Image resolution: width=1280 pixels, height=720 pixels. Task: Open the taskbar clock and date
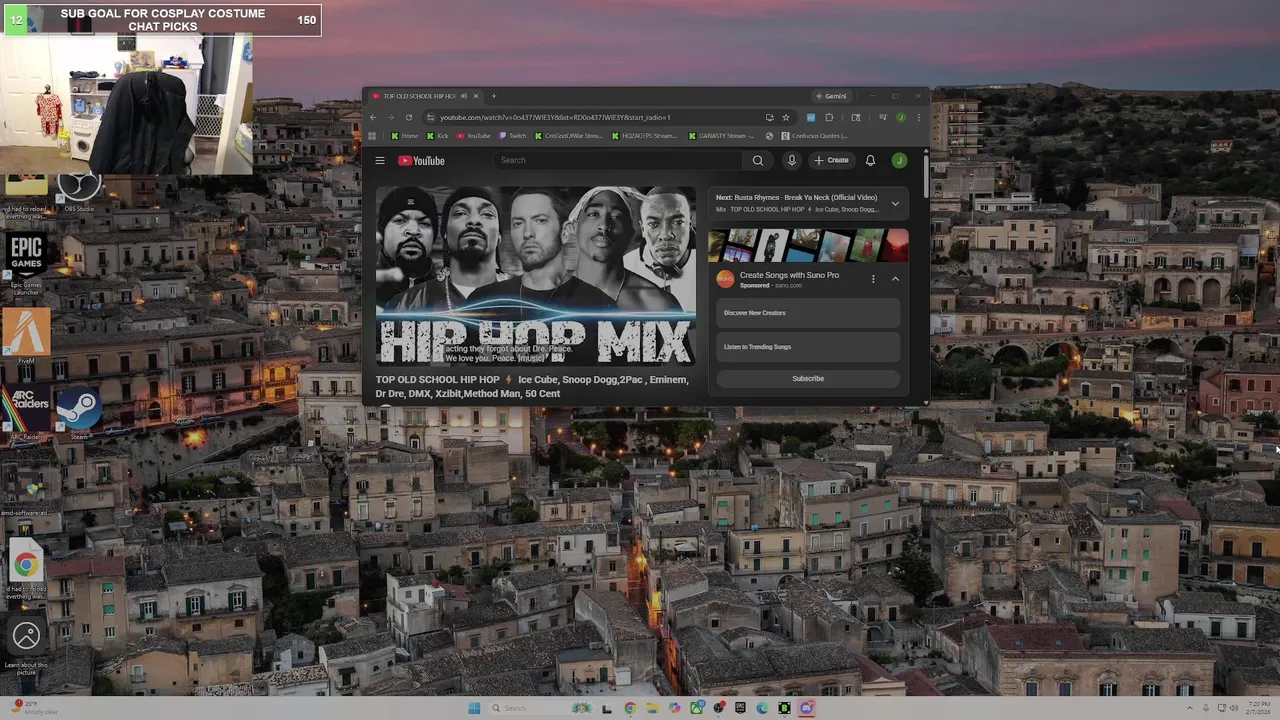[x=1259, y=708]
